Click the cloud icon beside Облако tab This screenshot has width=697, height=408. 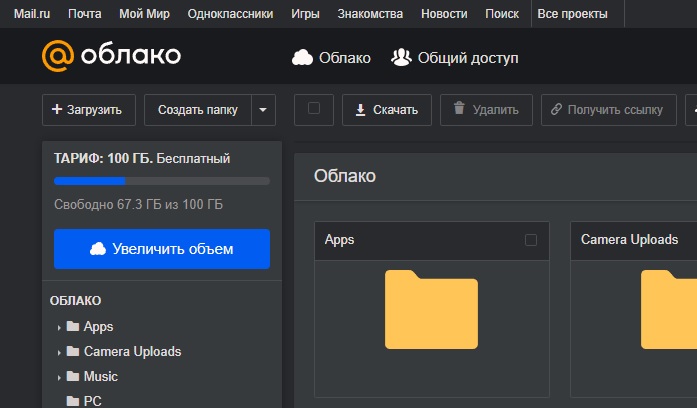pyautogui.click(x=302, y=58)
